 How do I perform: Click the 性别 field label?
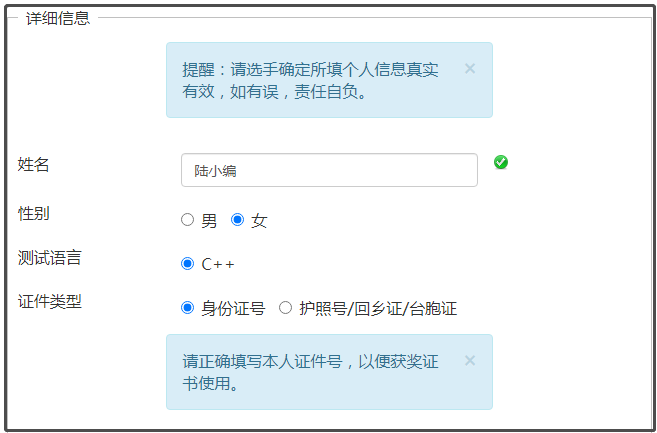(34, 213)
